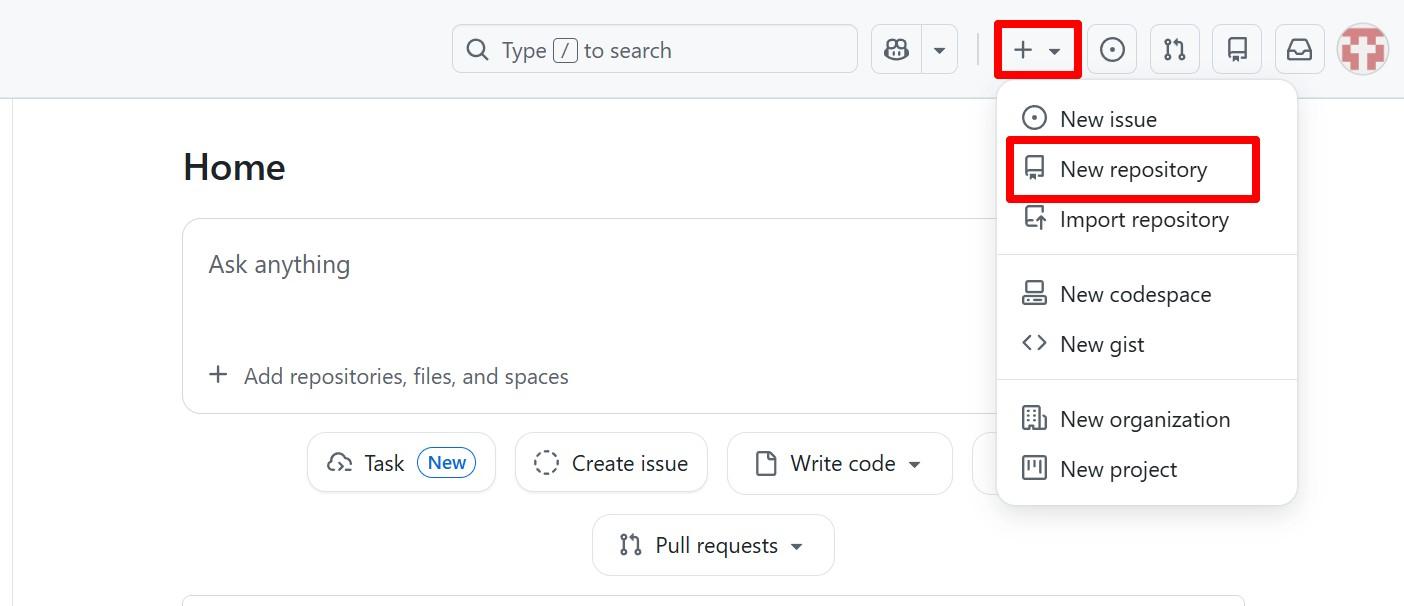Open the Copilot chat icon
This screenshot has height=606, width=1404.
click(x=897, y=50)
